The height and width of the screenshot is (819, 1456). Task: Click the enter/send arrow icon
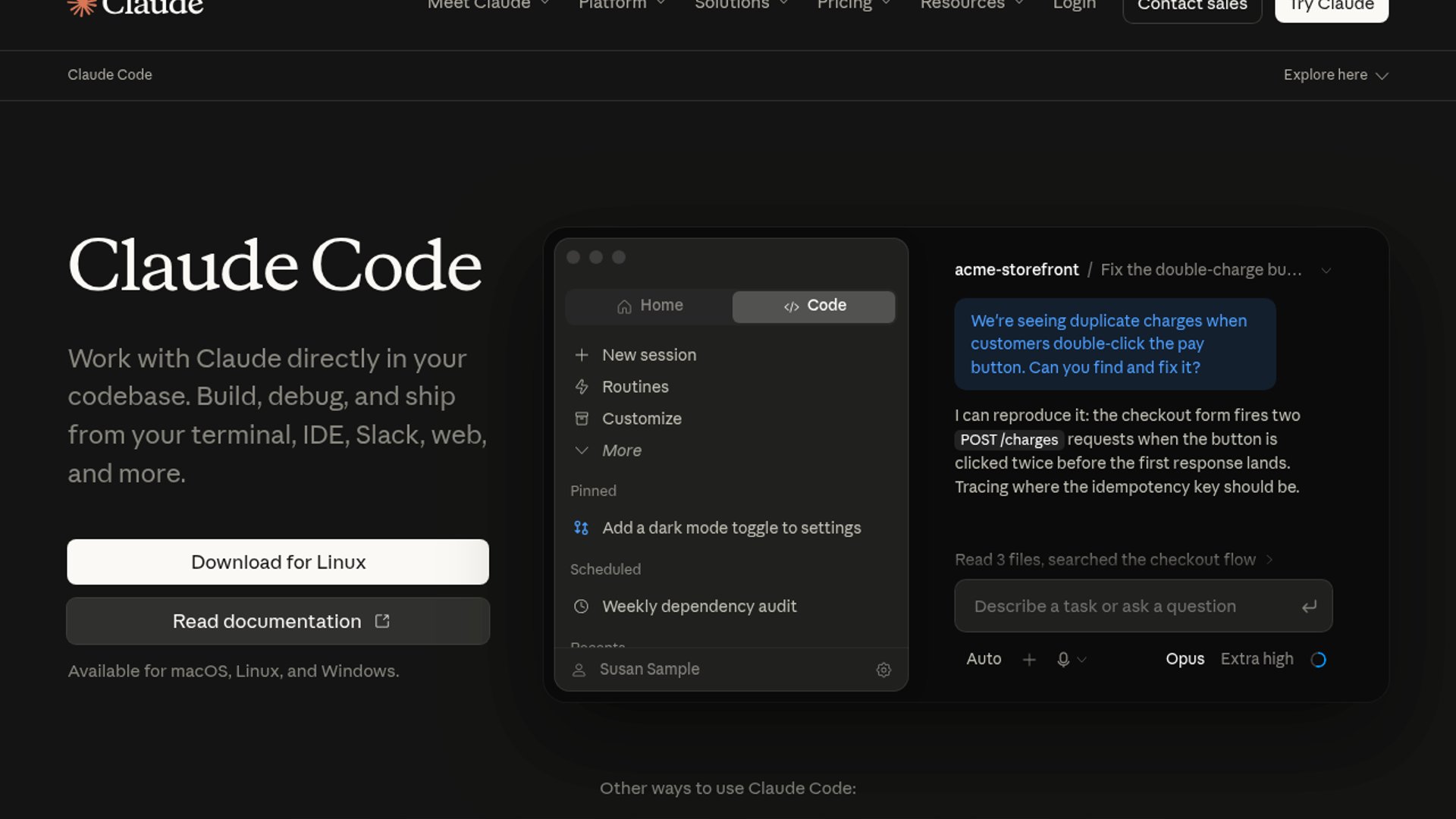(x=1309, y=607)
